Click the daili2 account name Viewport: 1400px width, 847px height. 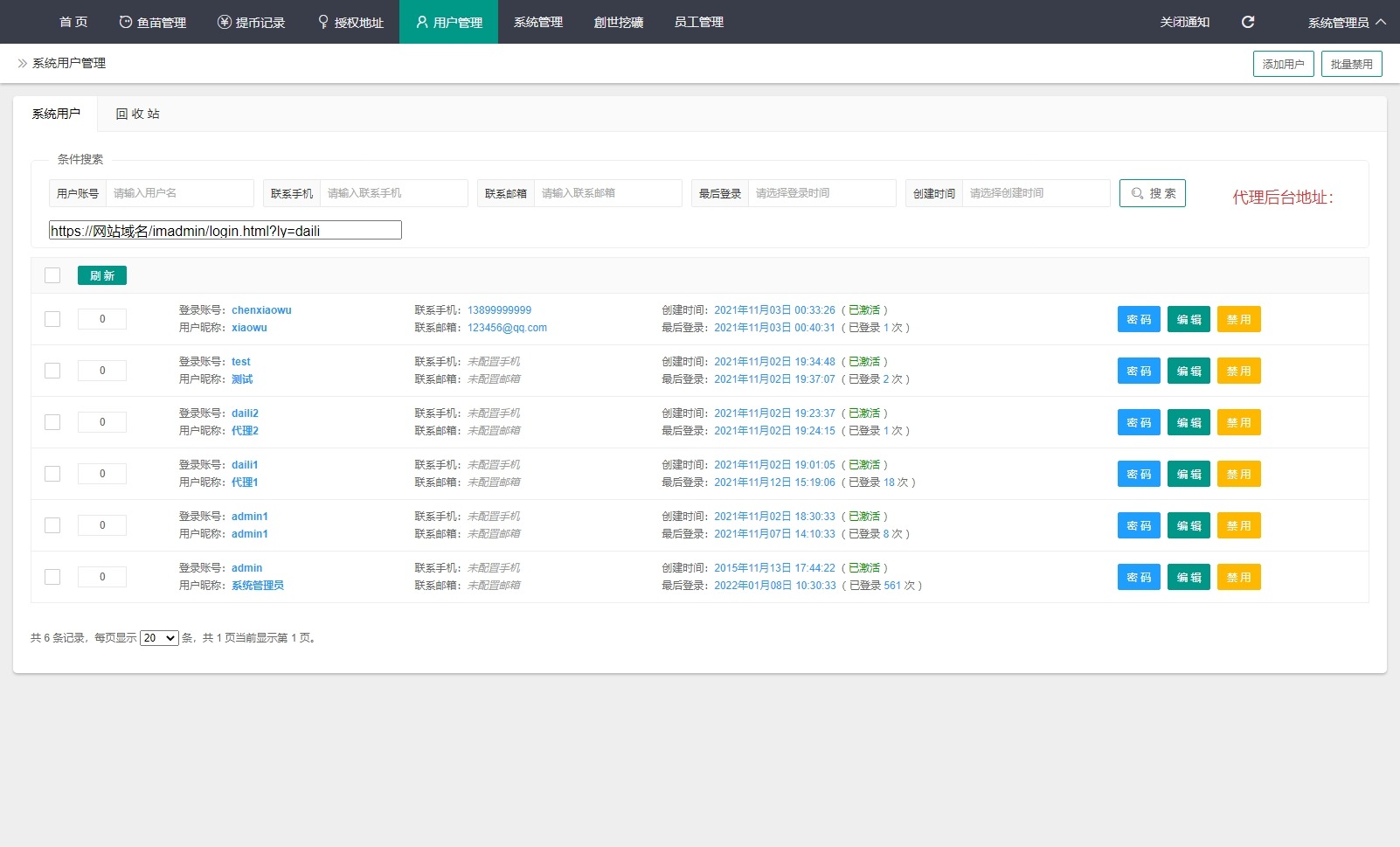(x=245, y=413)
